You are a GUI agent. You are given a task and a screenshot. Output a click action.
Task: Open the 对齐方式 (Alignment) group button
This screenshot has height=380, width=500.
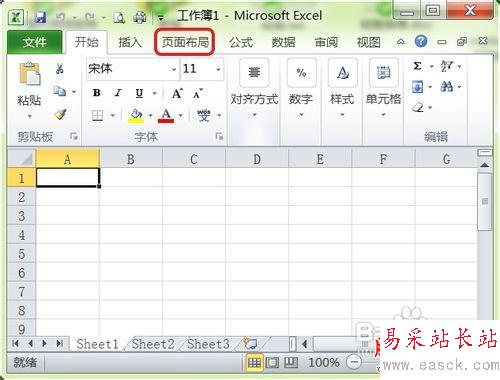point(254,89)
